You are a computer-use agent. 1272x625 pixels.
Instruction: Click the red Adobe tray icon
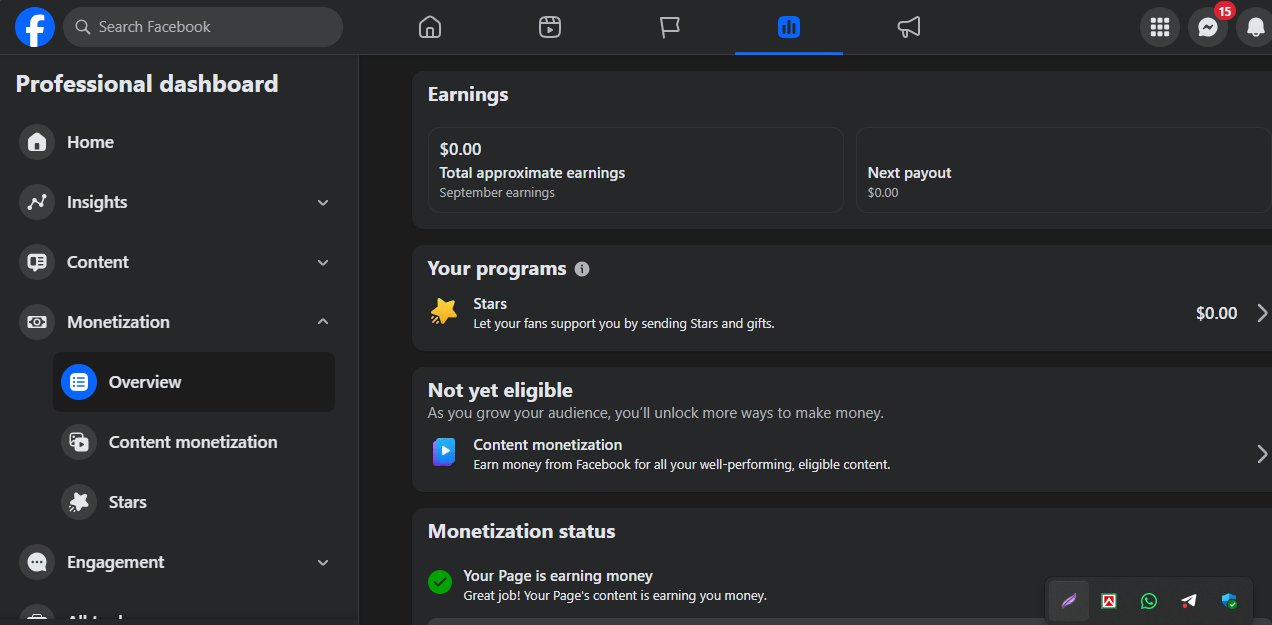click(1108, 601)
